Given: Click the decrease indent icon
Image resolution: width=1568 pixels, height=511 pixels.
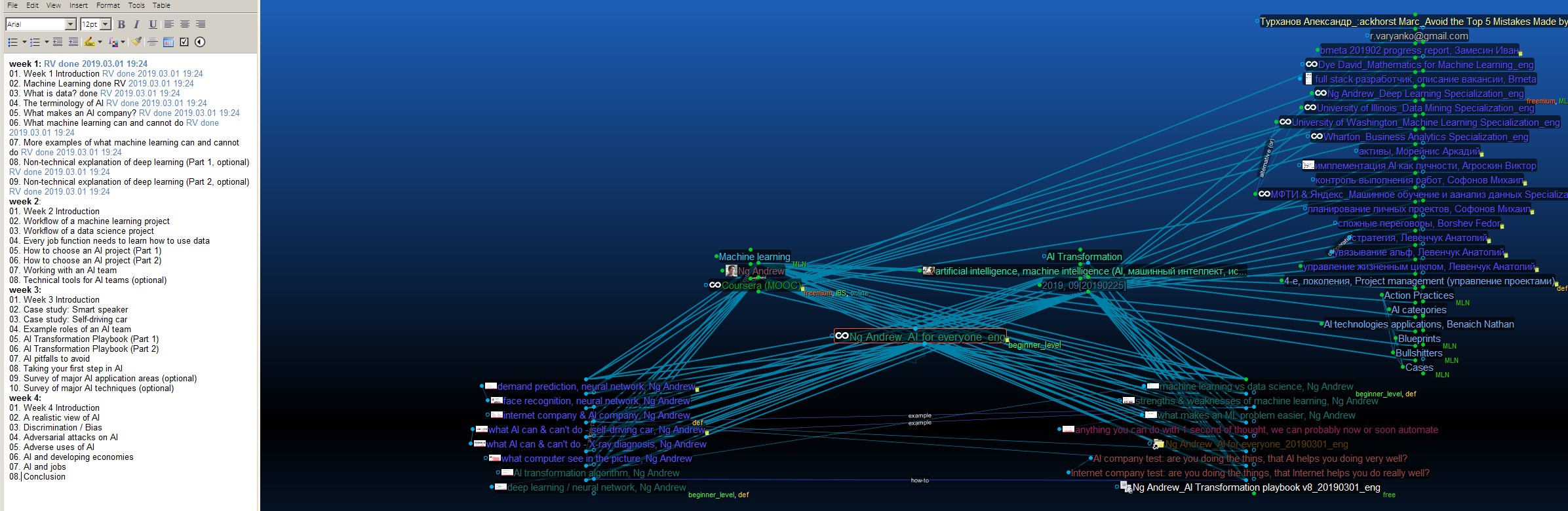Looking at the screenshot, I should point(58,42).
